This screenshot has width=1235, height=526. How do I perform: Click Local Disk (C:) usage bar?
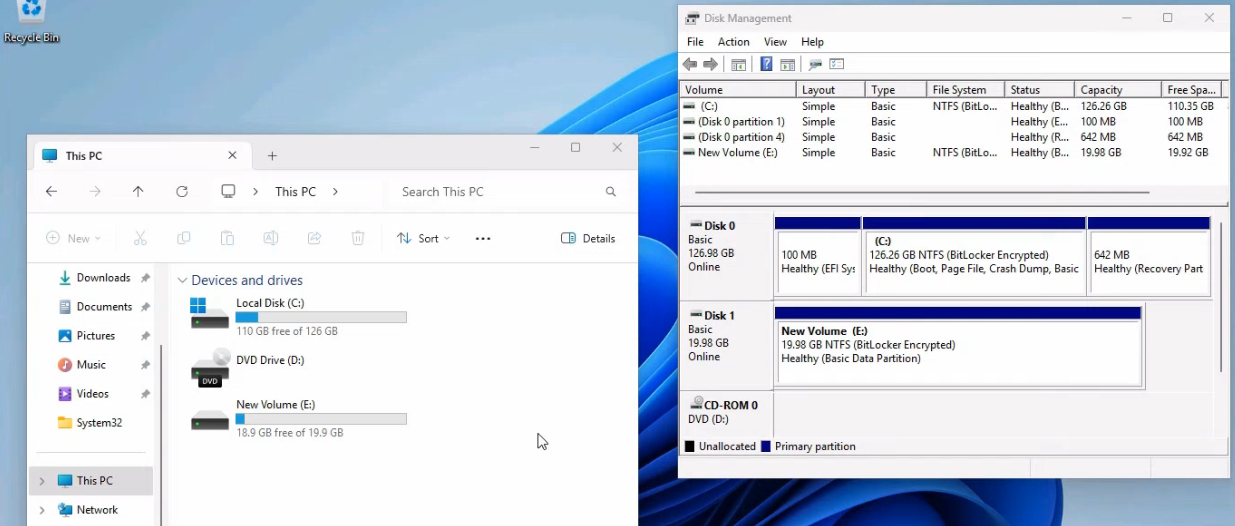click(x=321, y=317)
